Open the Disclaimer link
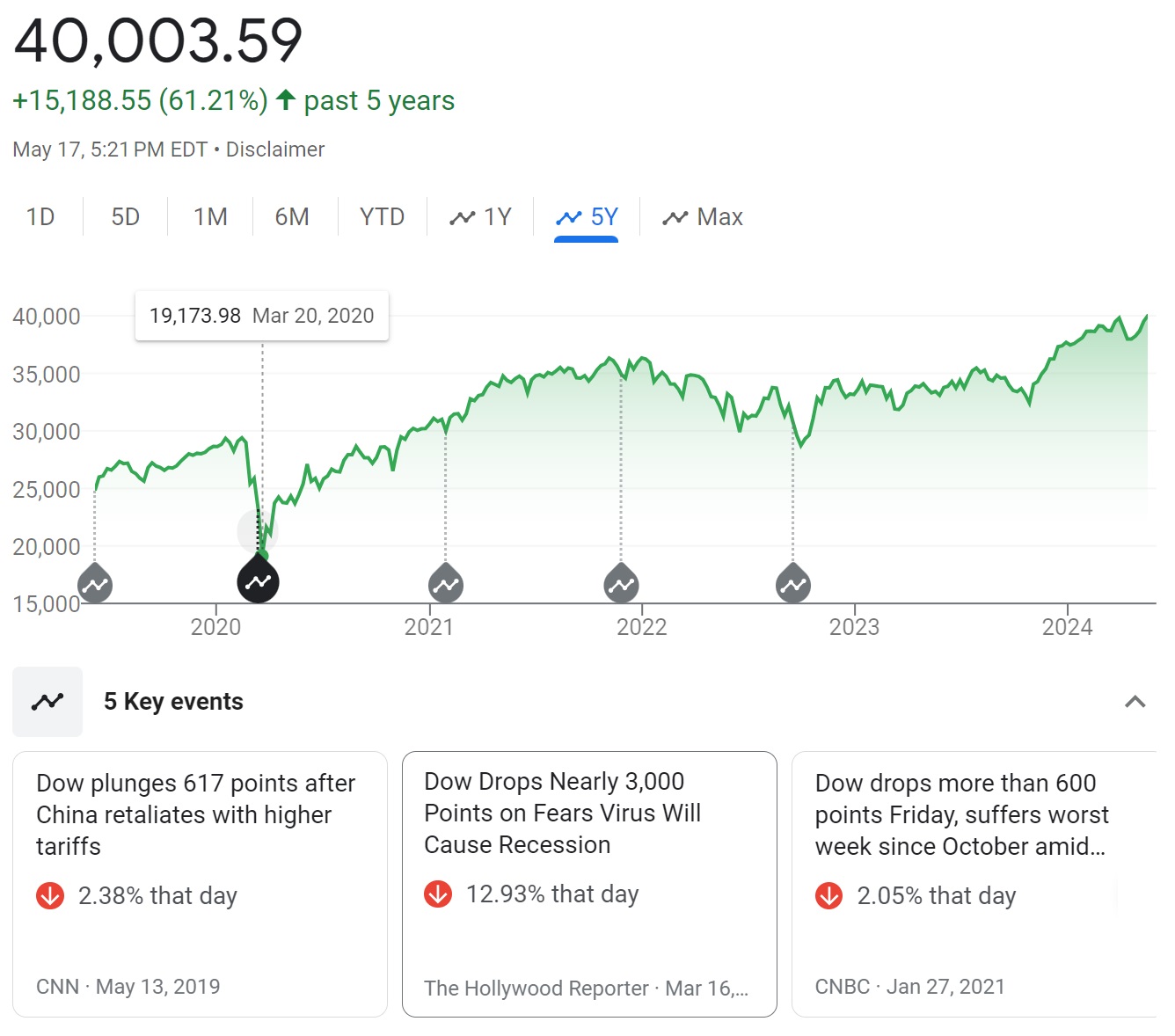1175x1036 pixels. tap(275, 150)
